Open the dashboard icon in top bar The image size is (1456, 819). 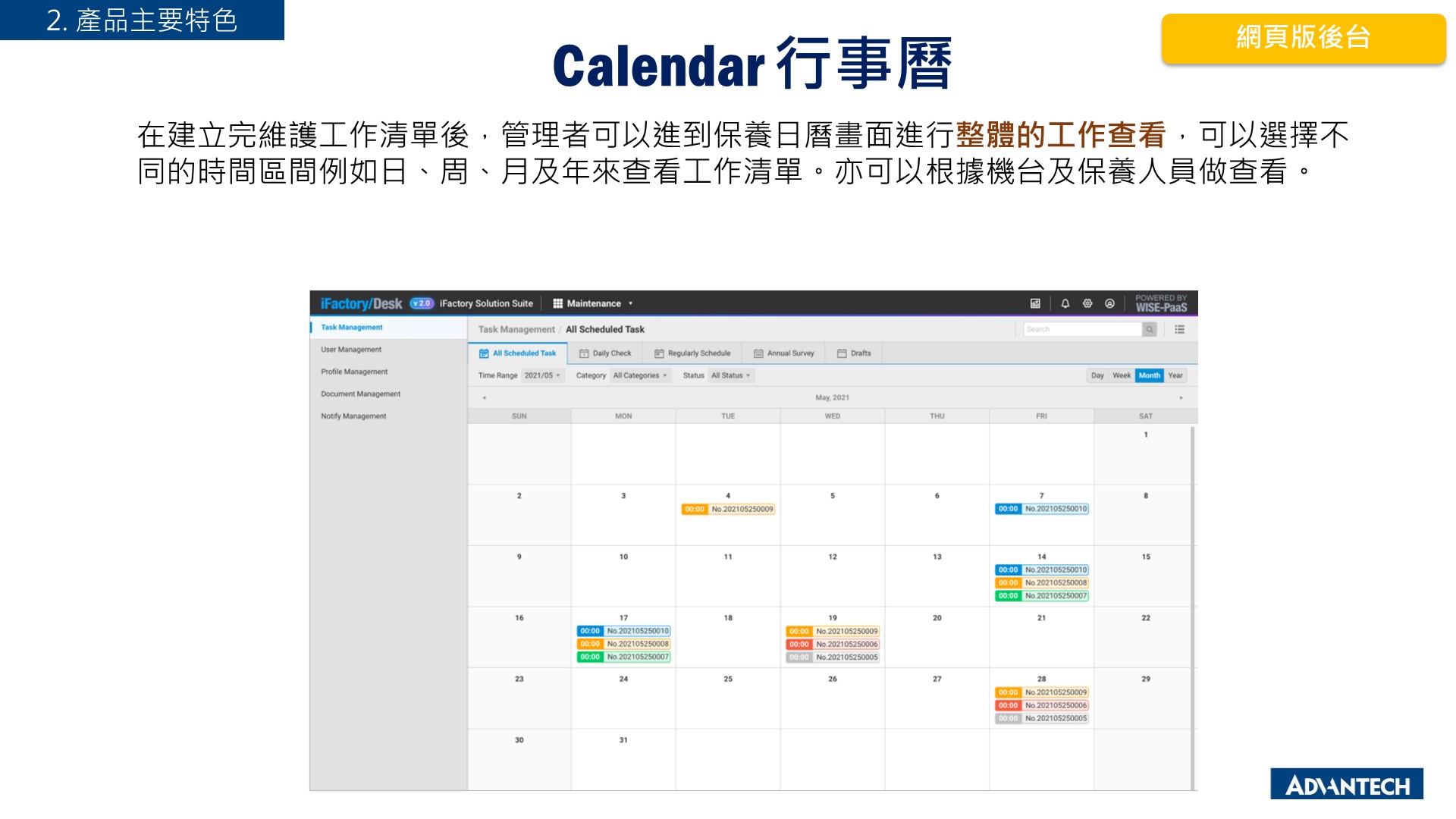pos(1035,303)
